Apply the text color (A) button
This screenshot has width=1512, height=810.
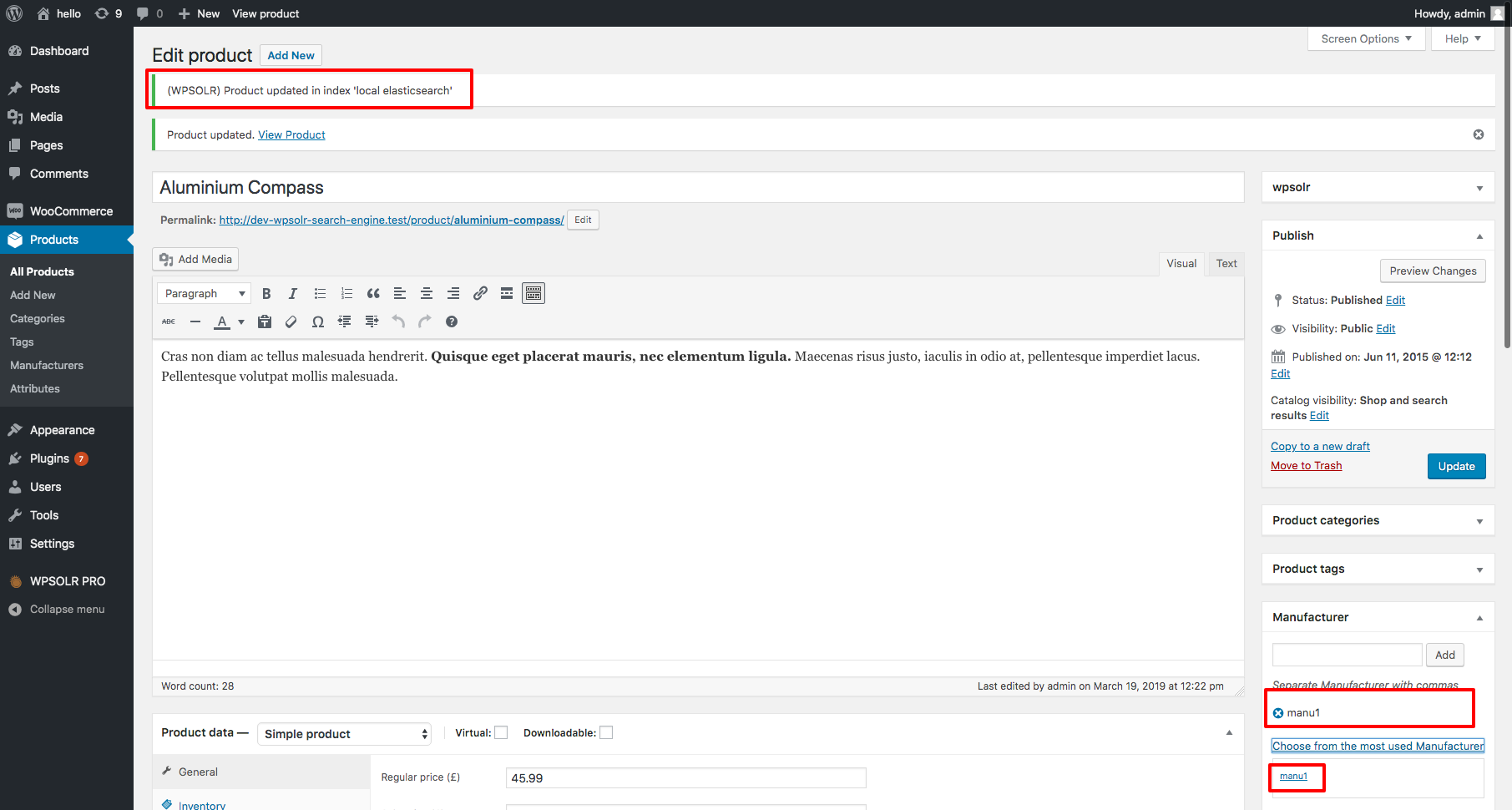click(x=222, y=321)
